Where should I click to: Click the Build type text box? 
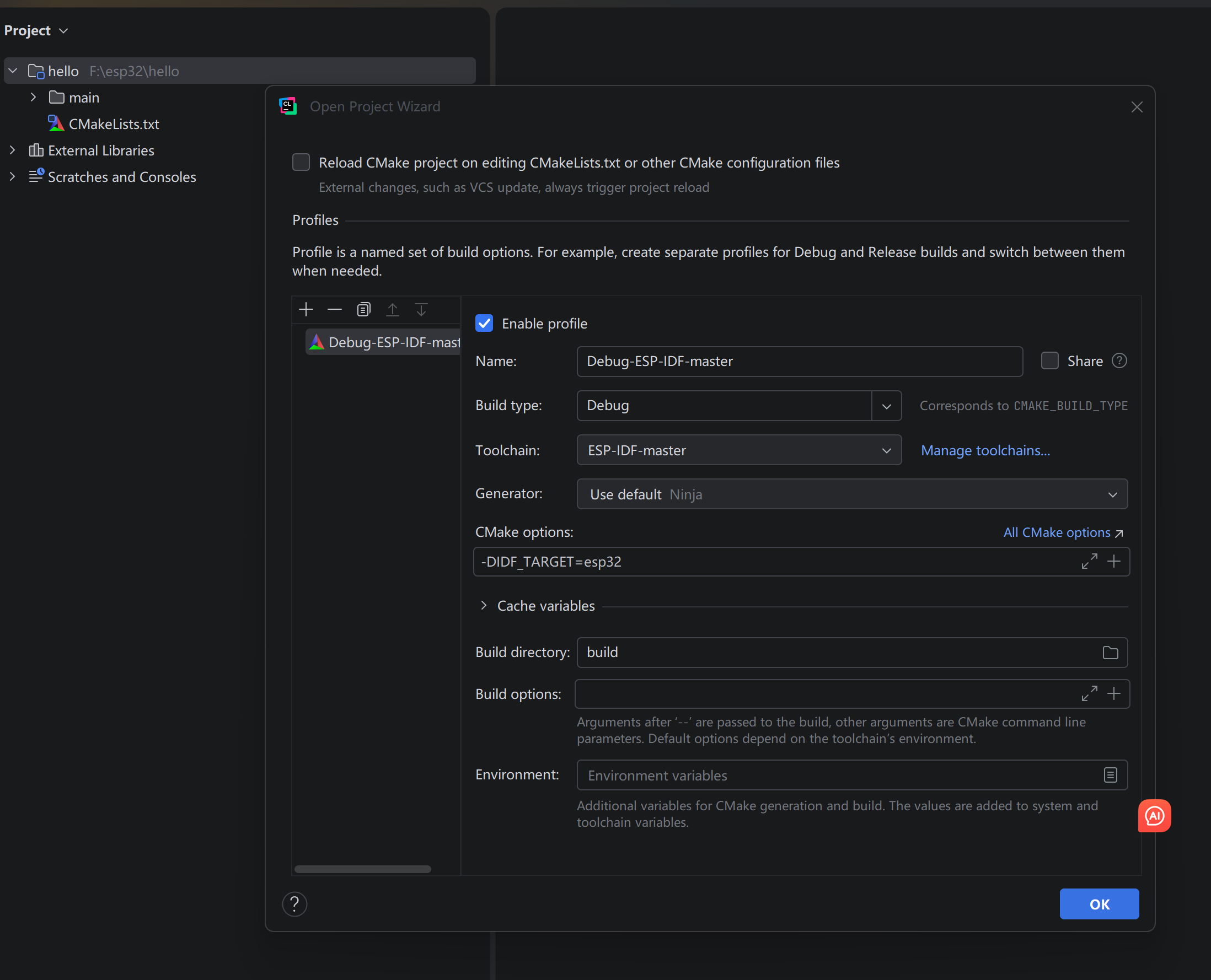(724, 406)
